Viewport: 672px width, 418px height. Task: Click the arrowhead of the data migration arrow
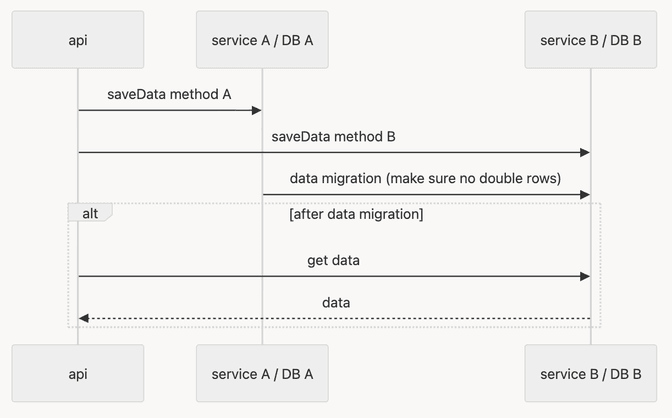584,194
